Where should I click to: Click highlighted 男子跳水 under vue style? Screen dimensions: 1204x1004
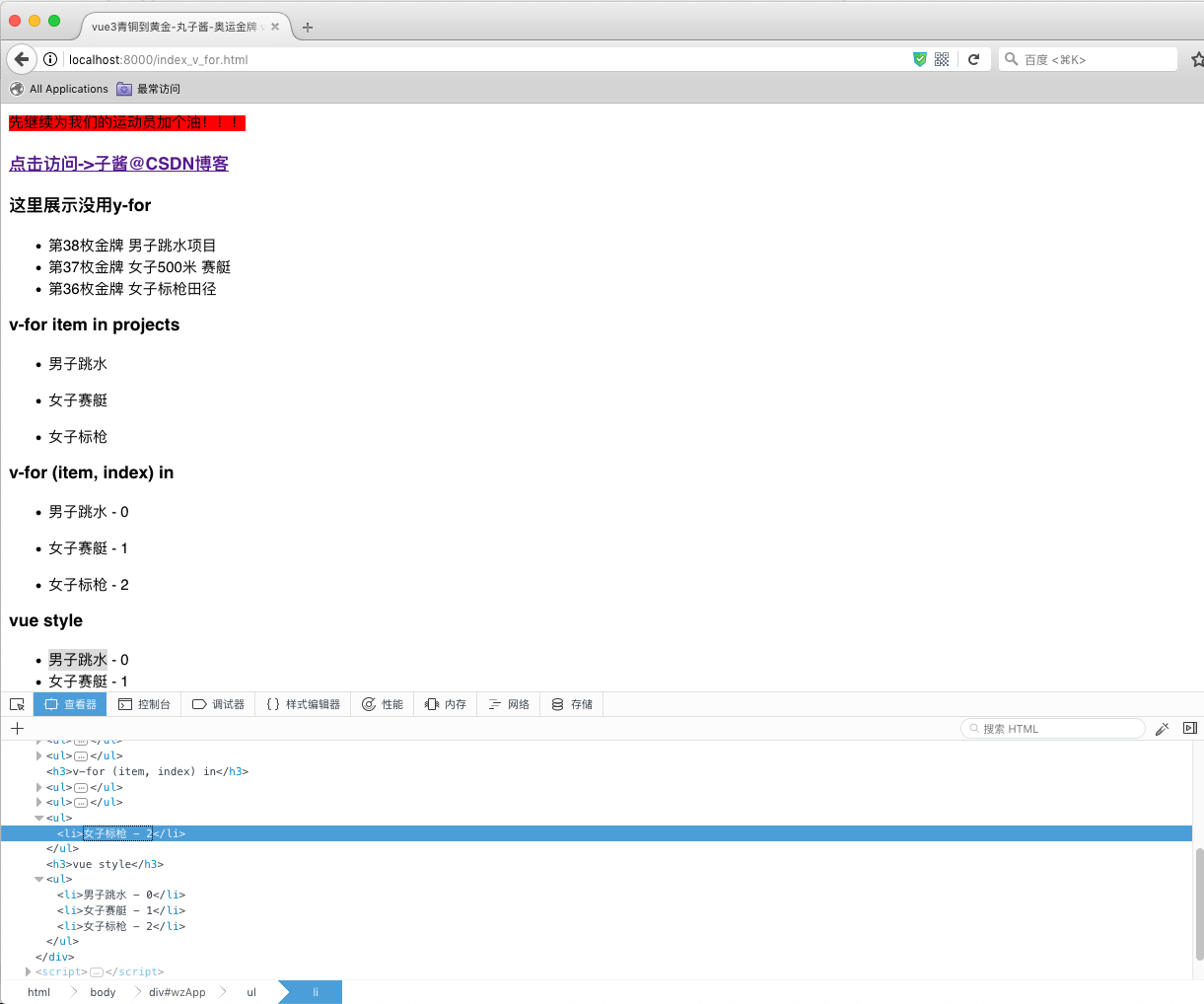click(x=78, y=660)
